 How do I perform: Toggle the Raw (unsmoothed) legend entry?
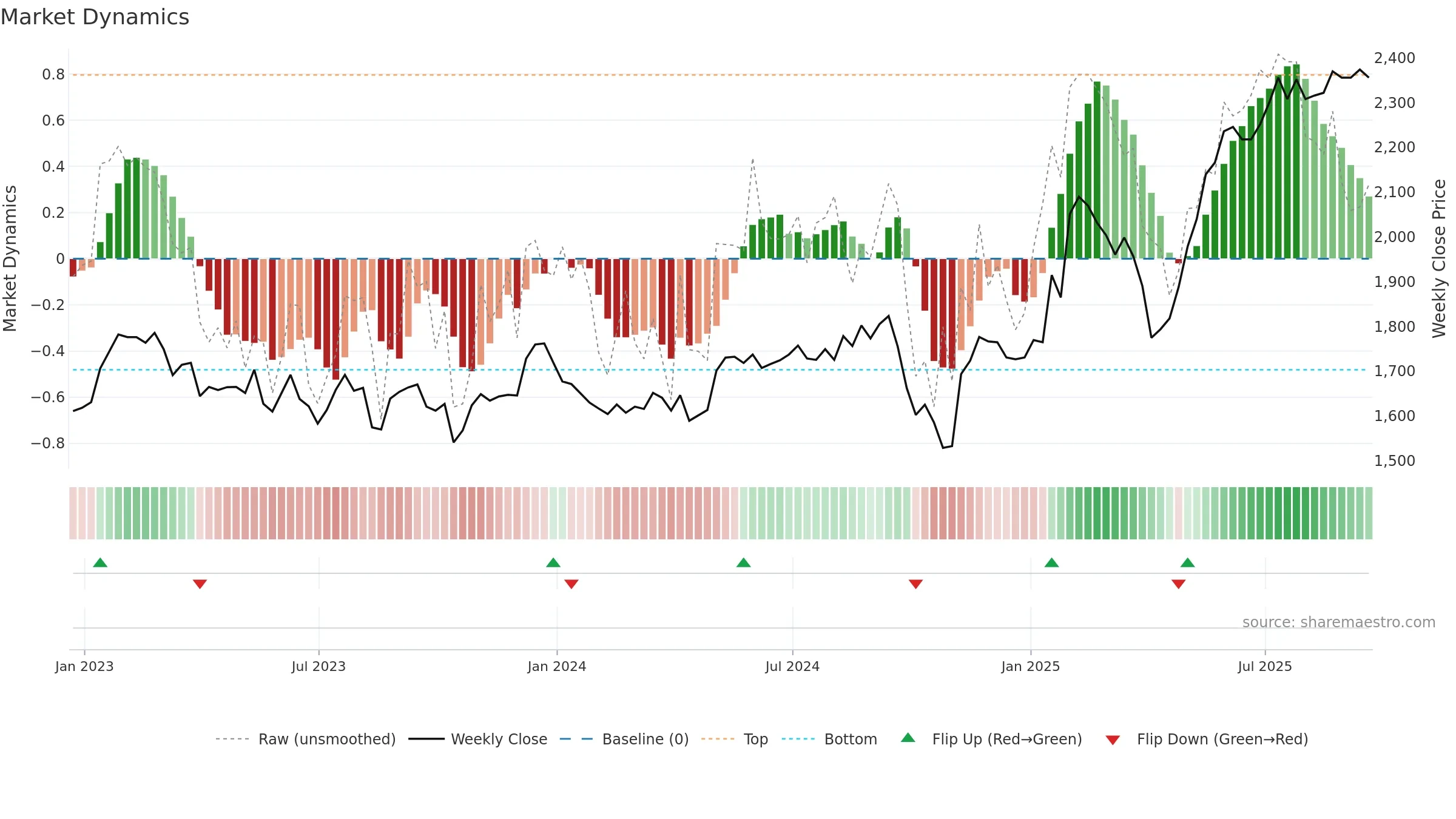click(x=306, y=739)
